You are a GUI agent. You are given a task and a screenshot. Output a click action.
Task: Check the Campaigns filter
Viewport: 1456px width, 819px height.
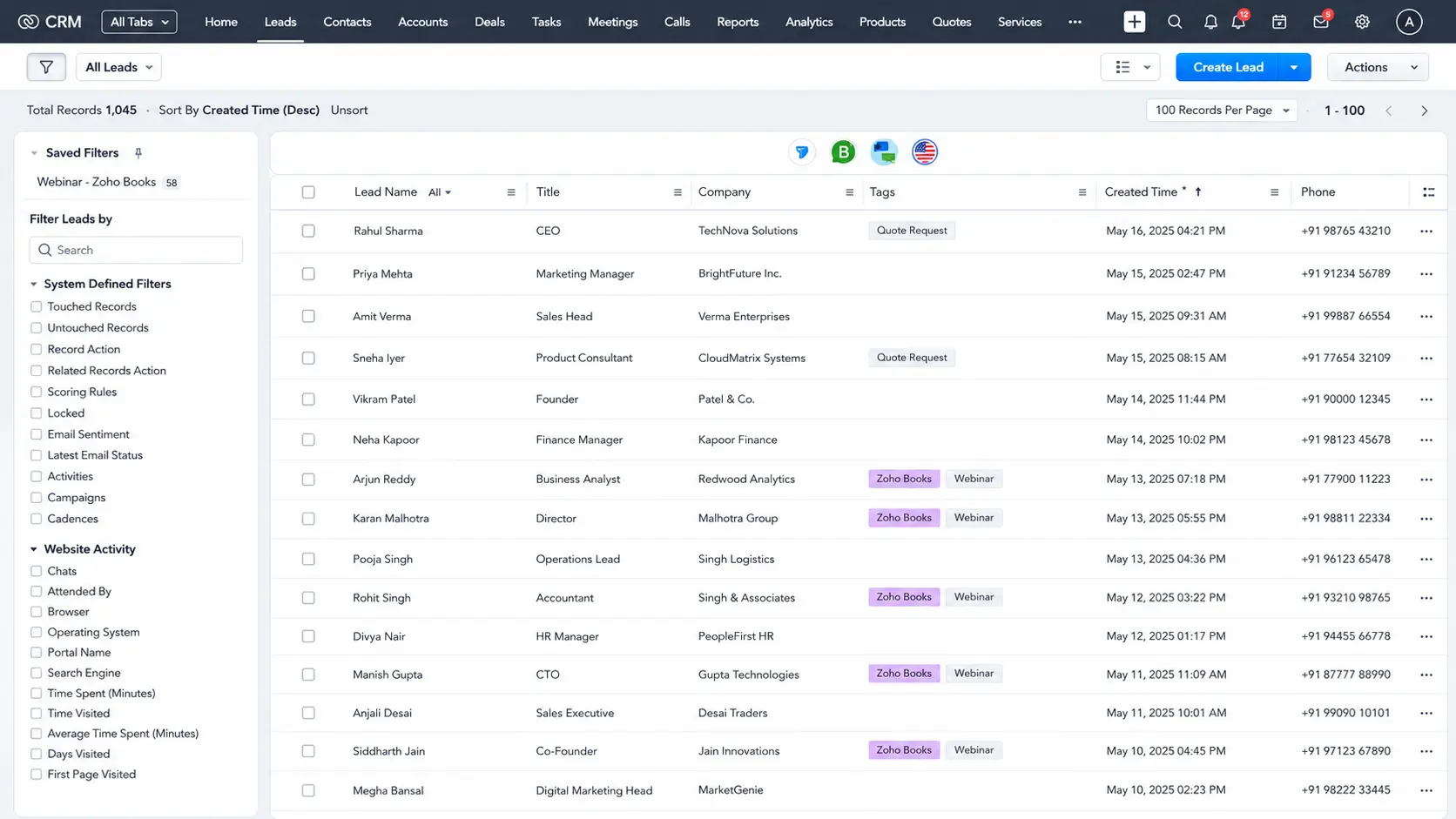[x=36, y=498]
